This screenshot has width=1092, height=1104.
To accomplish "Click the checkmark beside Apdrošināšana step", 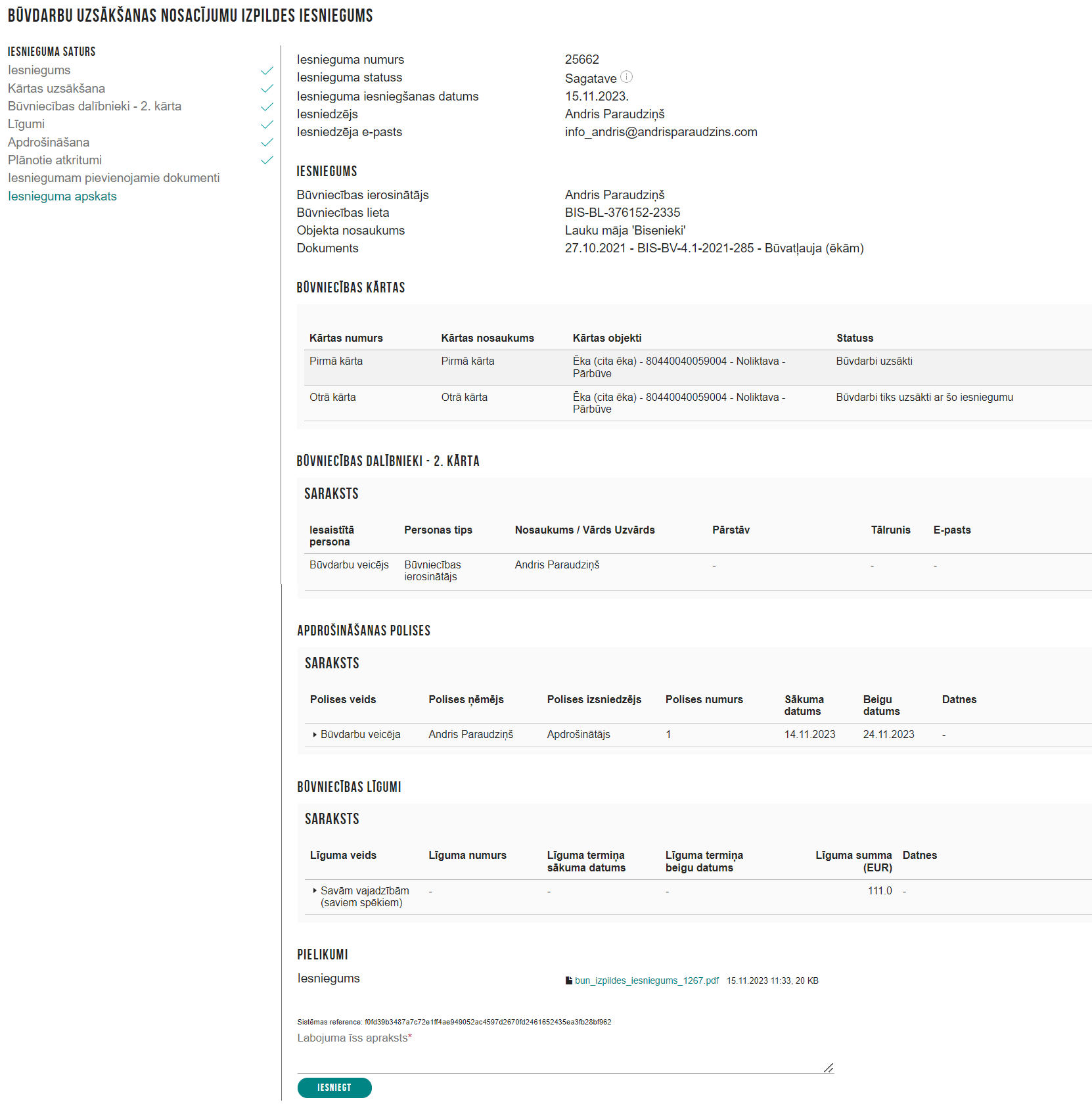I will point(267,143).
